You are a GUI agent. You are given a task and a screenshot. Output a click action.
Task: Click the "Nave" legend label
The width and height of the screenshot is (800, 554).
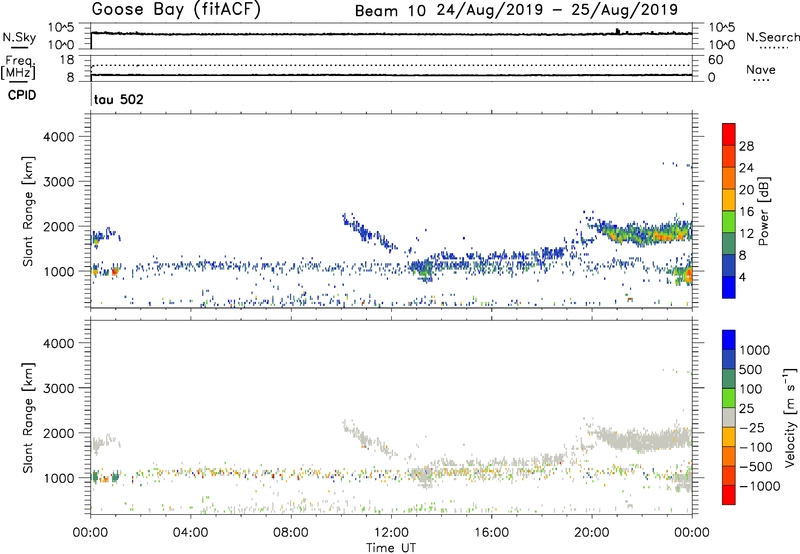761,69
